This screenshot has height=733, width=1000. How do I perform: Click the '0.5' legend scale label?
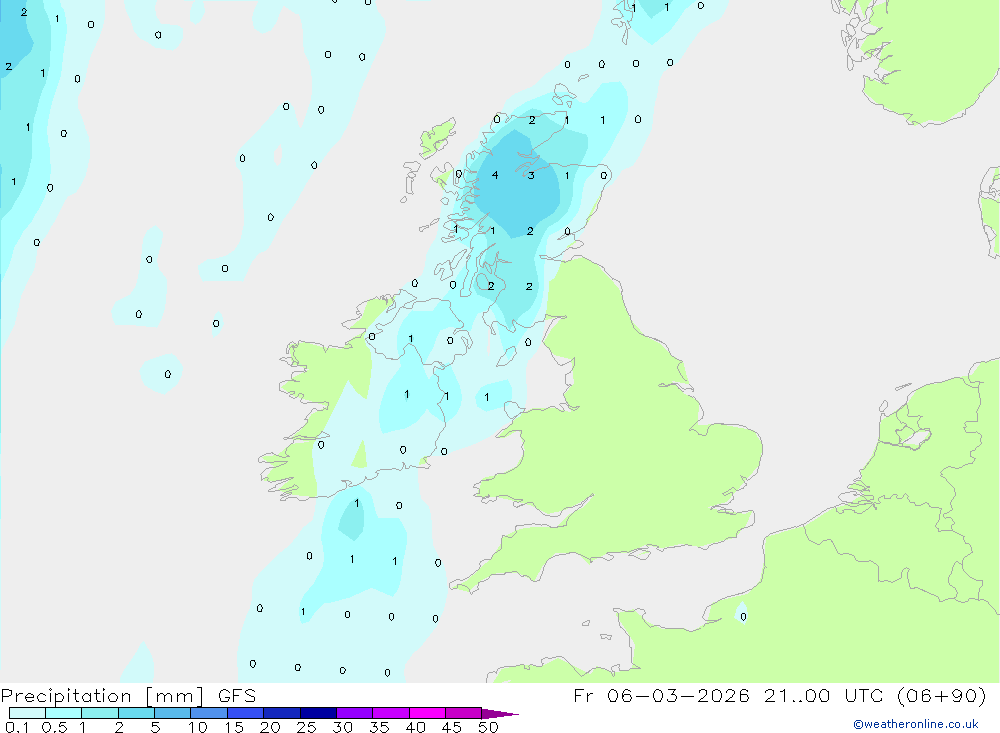click(x=54, y=727)
